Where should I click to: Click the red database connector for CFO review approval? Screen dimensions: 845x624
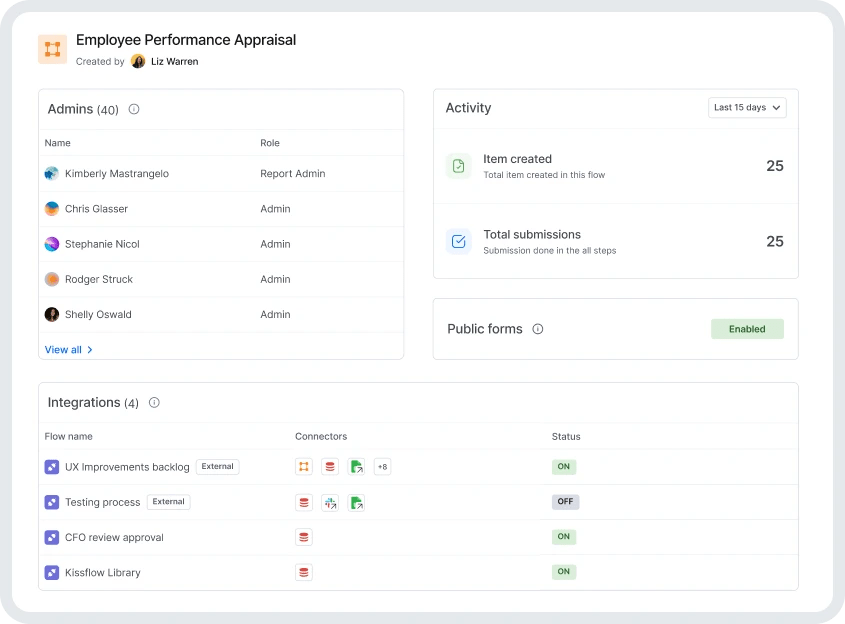(304, 537)
